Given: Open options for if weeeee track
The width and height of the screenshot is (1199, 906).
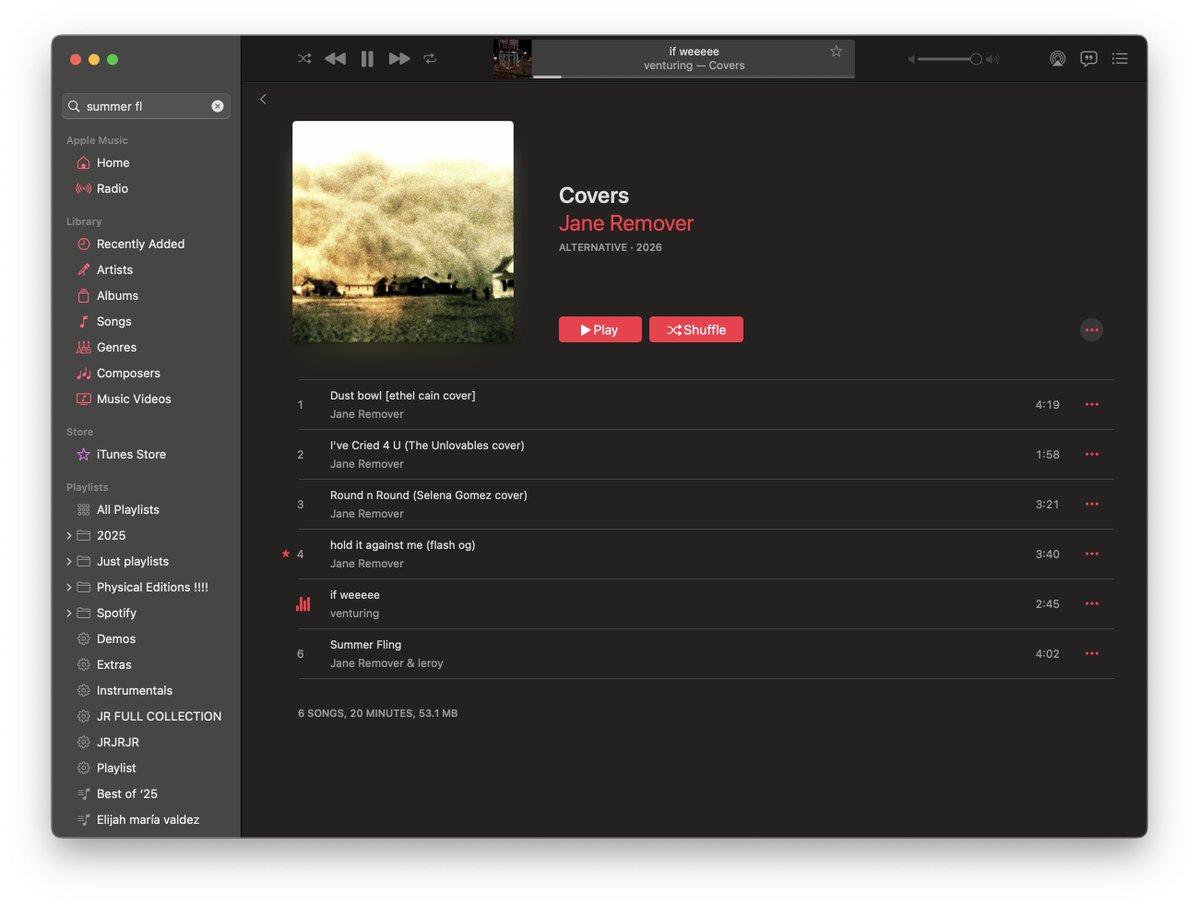Looking at the screenshot, I should [1092, 604].
